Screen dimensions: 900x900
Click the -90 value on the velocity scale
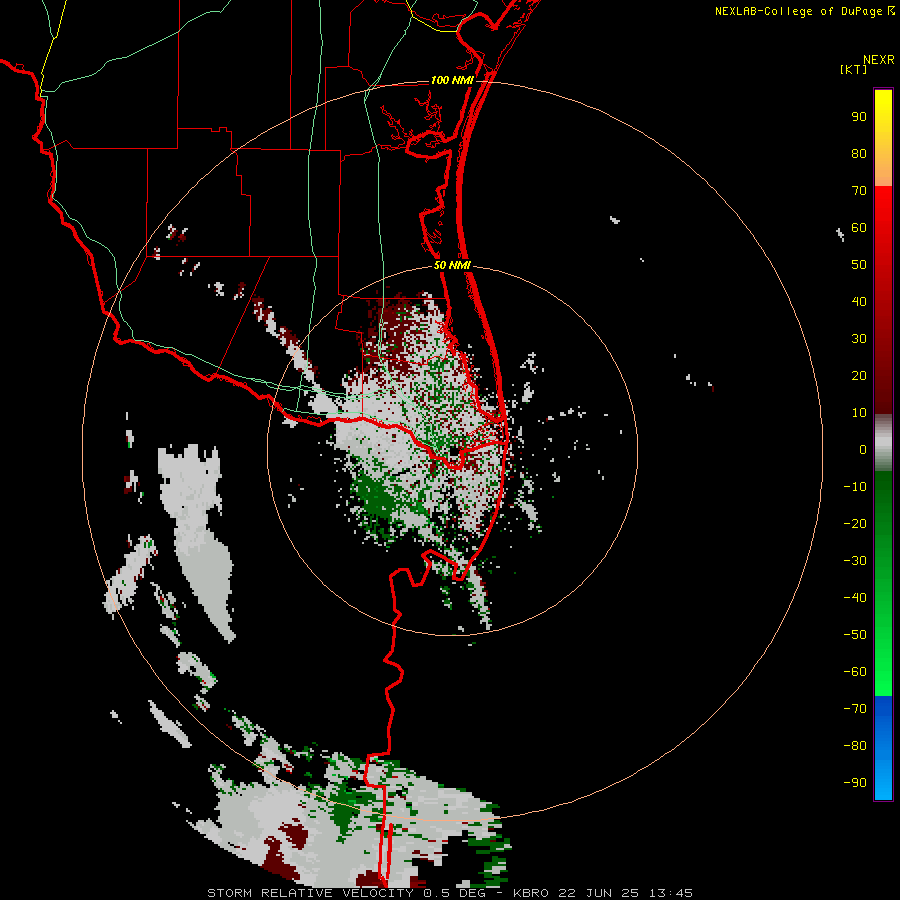click(x=855, y=783)
